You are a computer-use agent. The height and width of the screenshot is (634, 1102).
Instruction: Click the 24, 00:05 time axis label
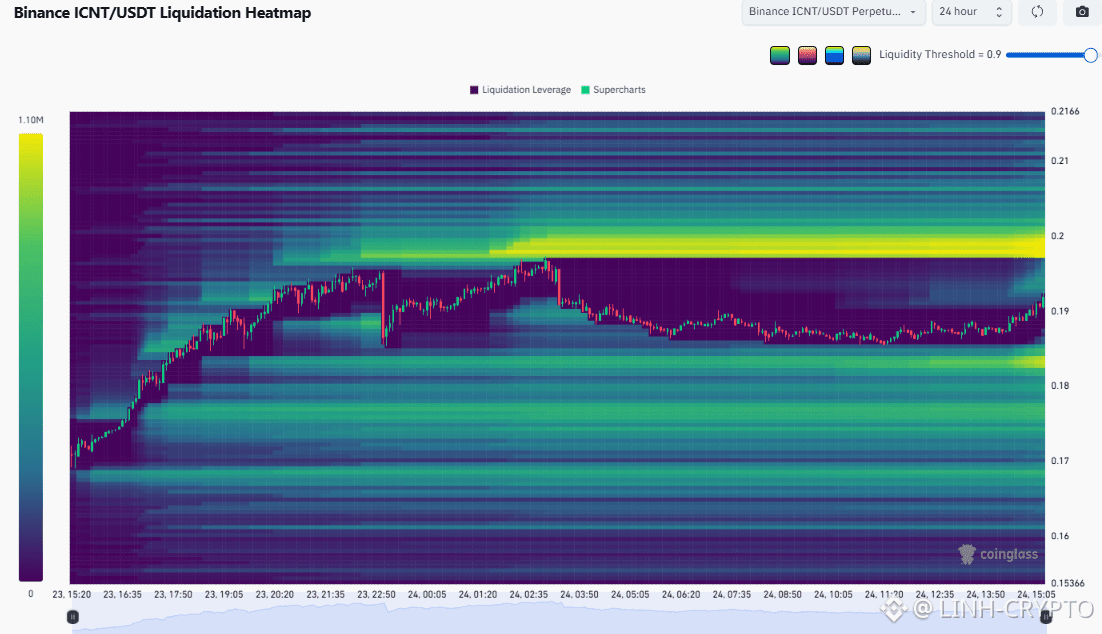click(x=427, y=595)
